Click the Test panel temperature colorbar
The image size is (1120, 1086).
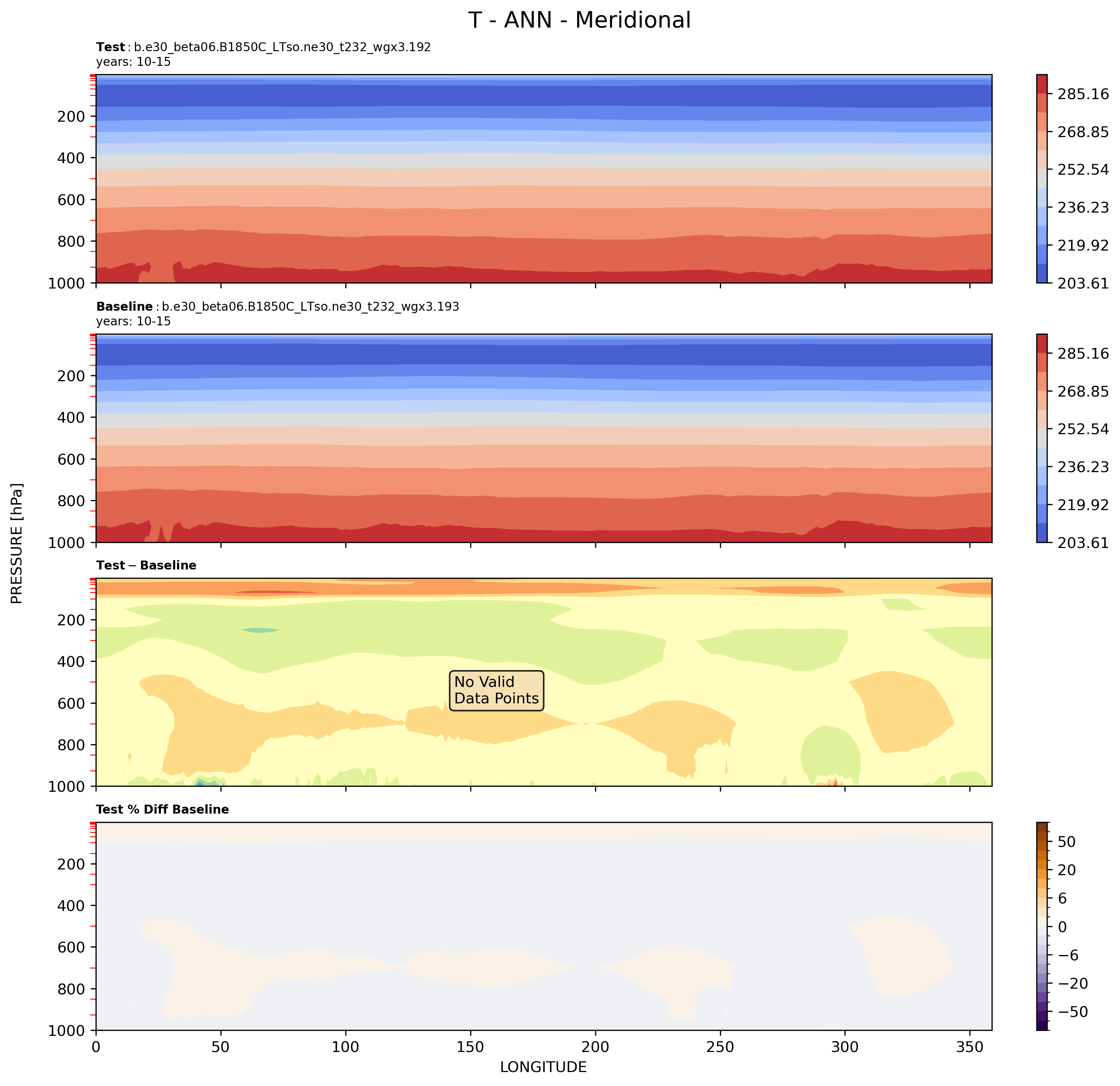coord(1042,178)
